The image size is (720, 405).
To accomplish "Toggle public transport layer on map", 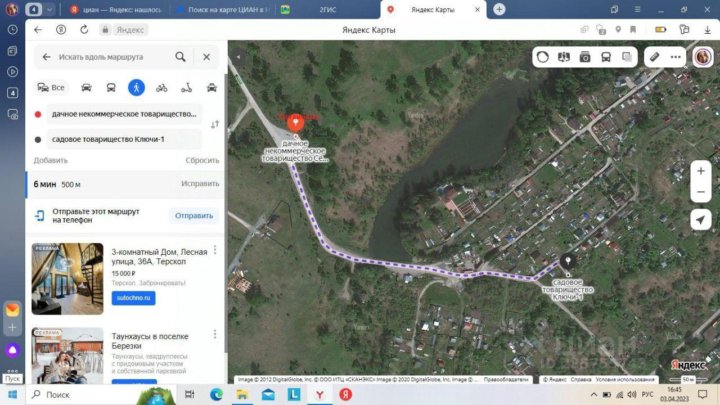I will pyautogui.click(x=606, y=57).
